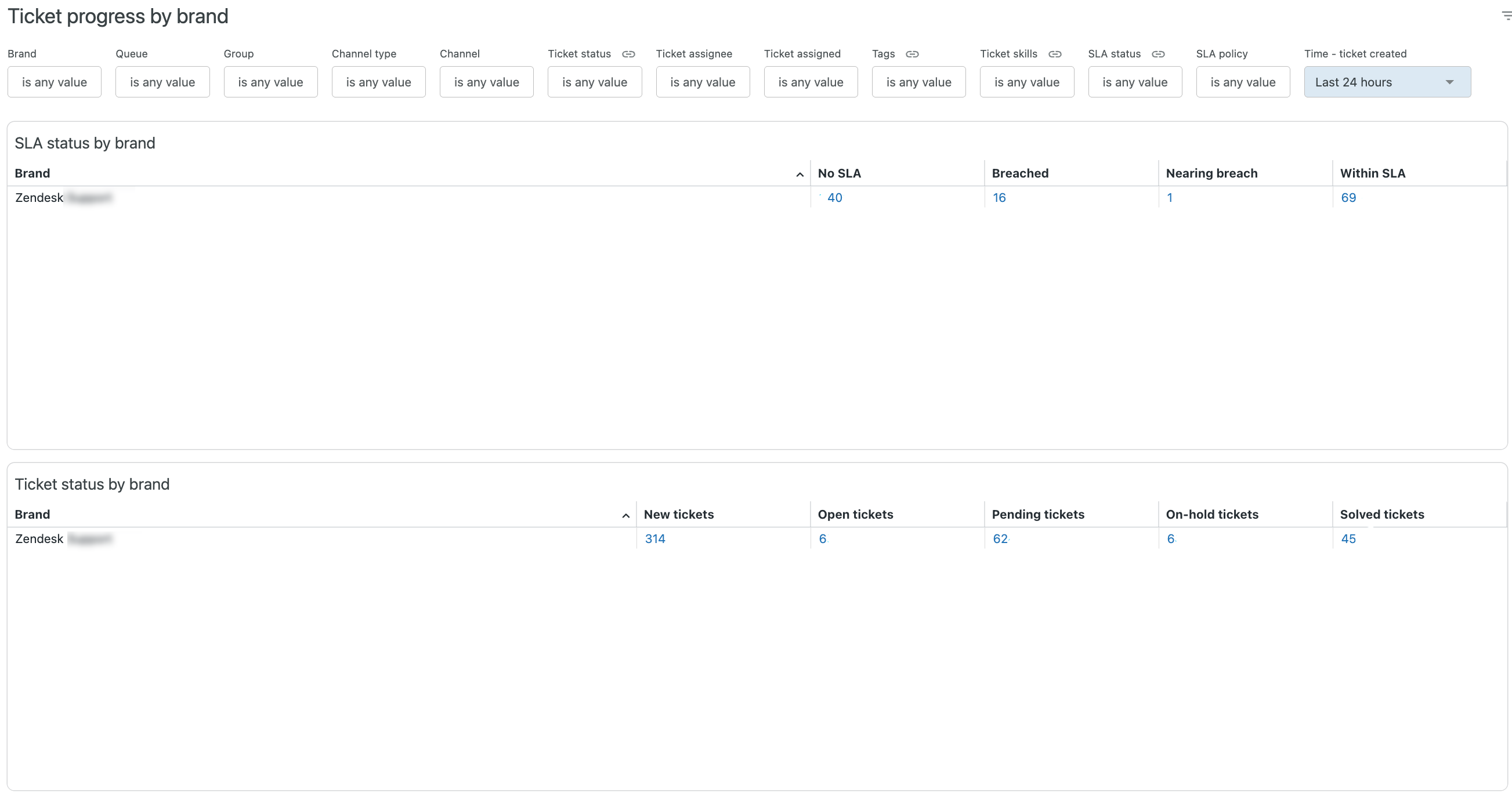Image resolution: width=1512 pixels, height=796 pixels.
Task: Open the Ticket assignee filter selector
Action: (702, 82)
